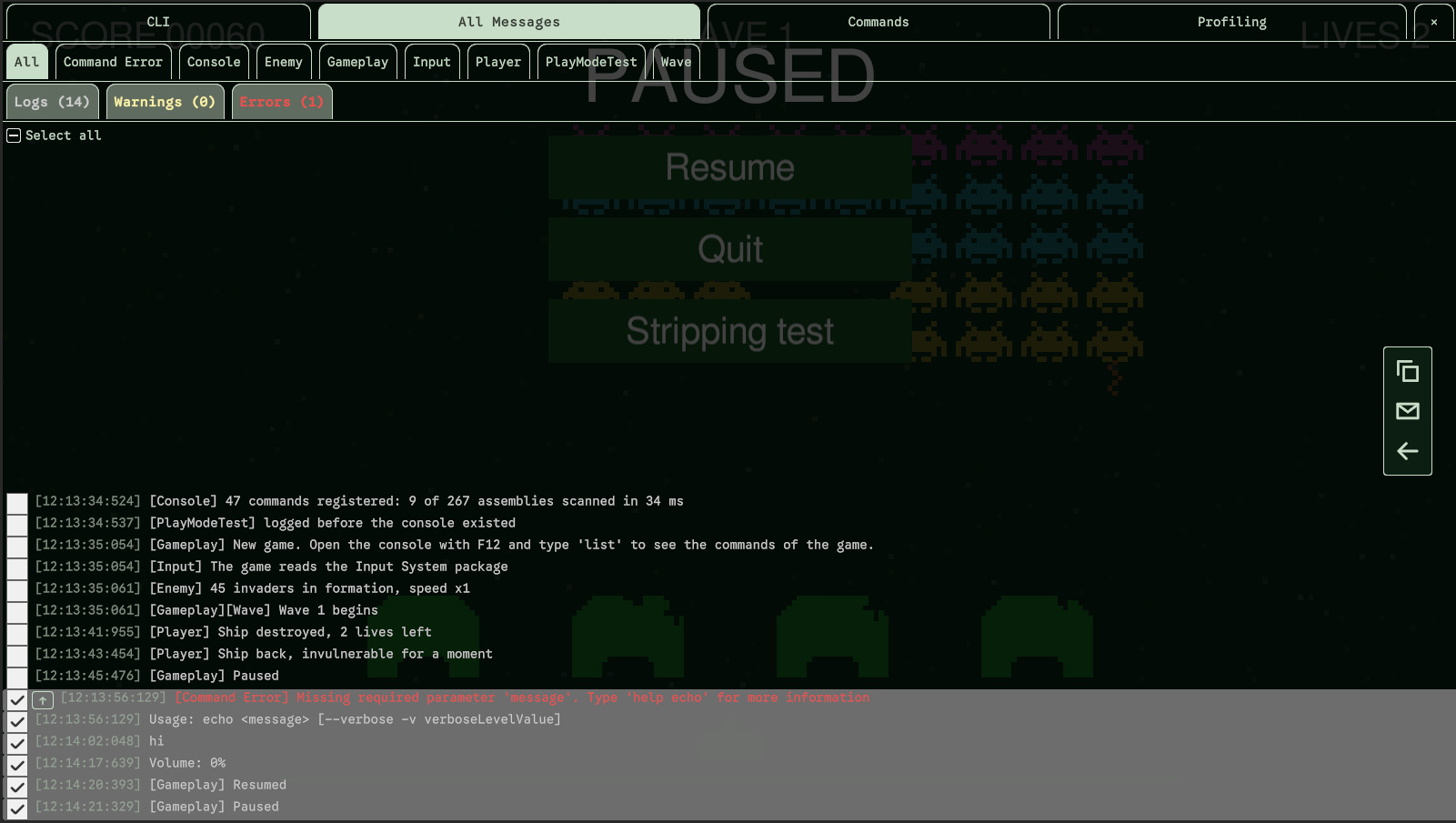
Task: Click the email/envelope icon
Action: 1407,411
